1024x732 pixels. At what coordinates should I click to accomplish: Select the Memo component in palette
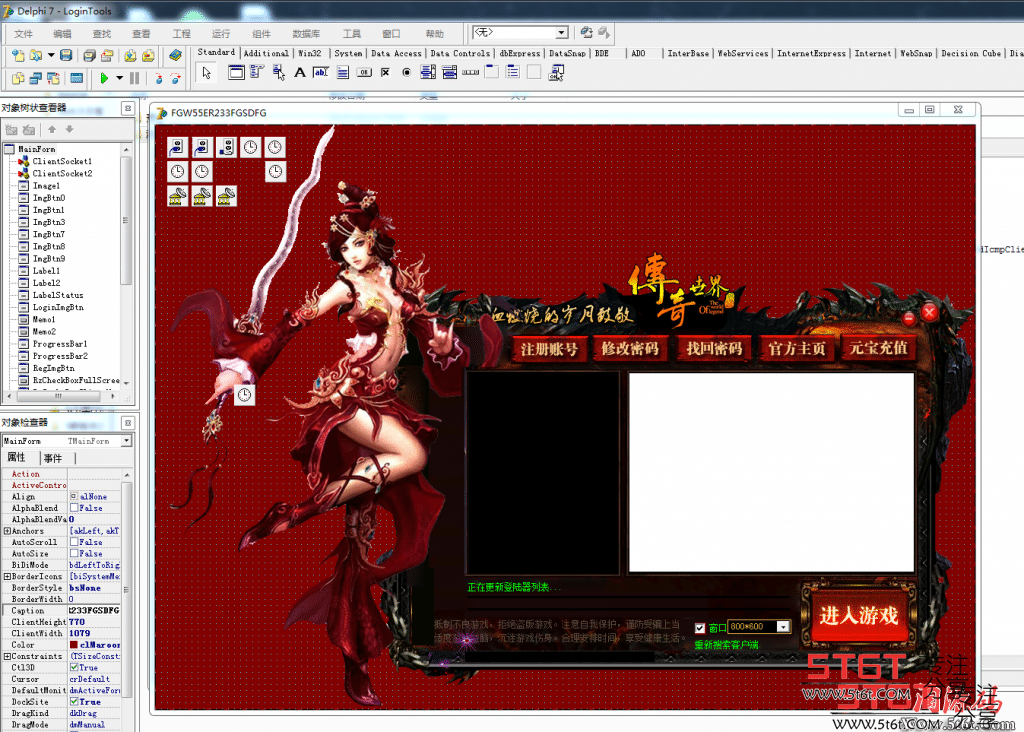tap(342, 72)
